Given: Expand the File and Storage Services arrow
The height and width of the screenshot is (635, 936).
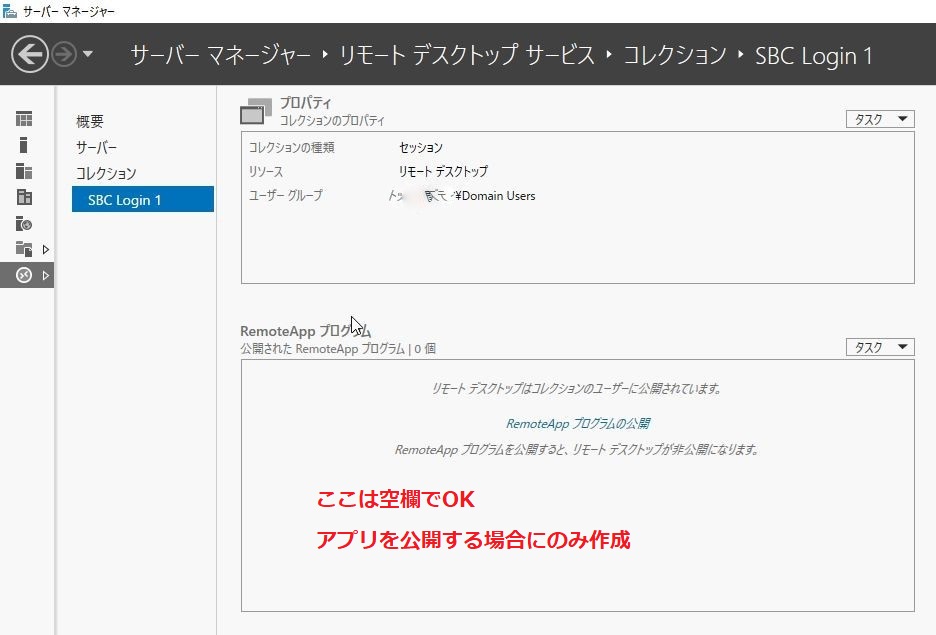Looking at the screenshot, I should click(x=45, y=249).
